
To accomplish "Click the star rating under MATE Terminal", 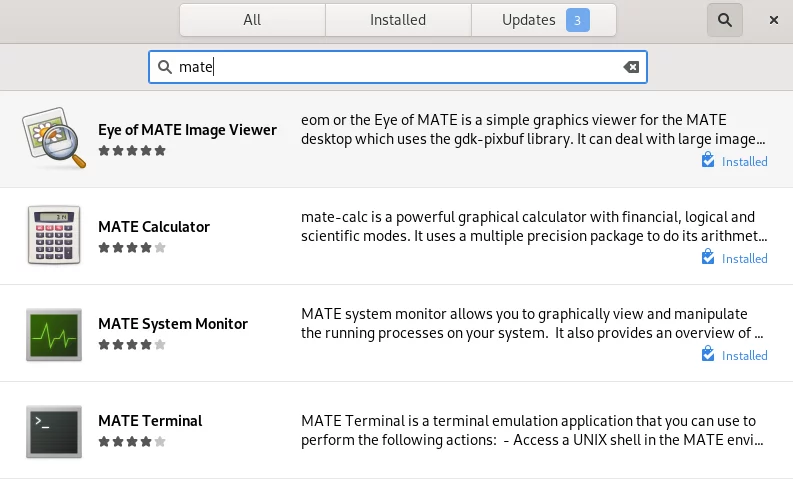I will [132, 442].
